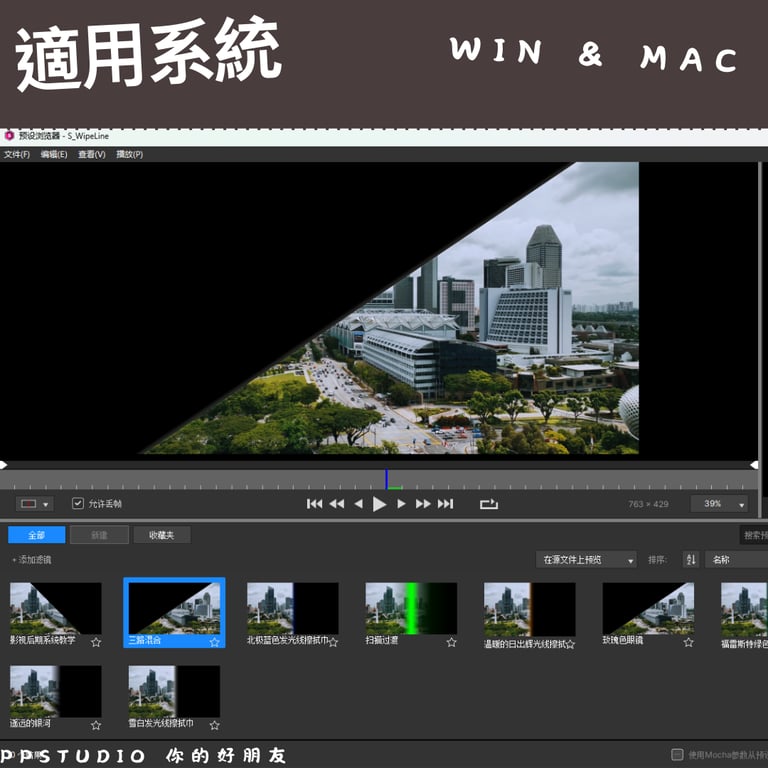Select the 遥远的银河 preset thumbnail
This screenshot has width=768, height=768.
pos(56,691)
